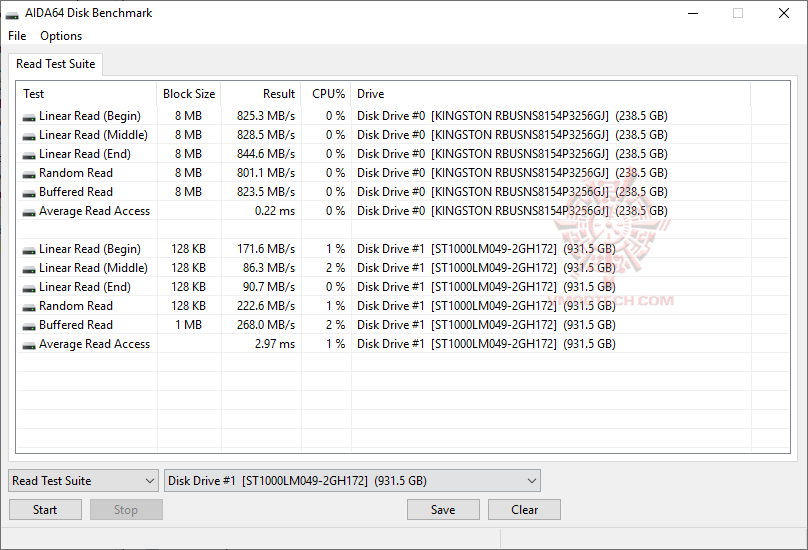
Task: Select the 2.97 ms access time value
Action: [x=275, y=344]
